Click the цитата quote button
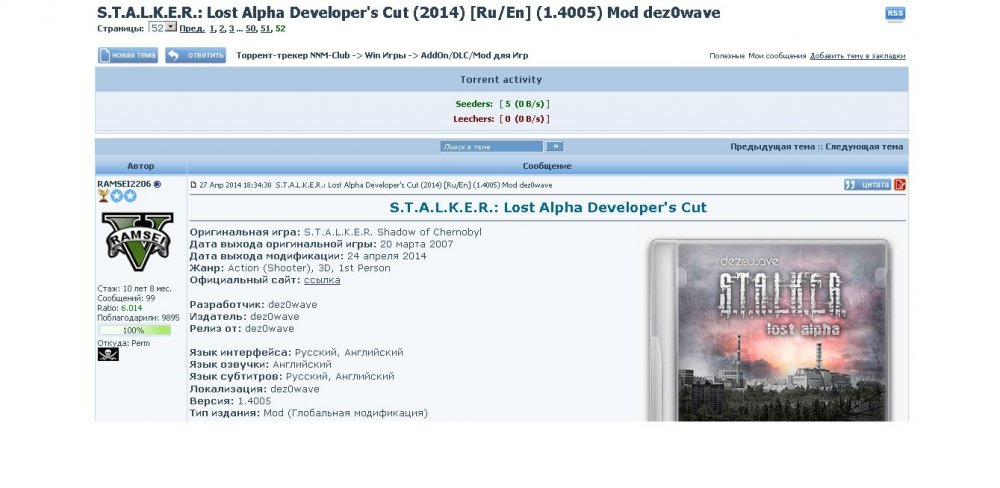The image size is (1000, 488). (x=867, y=184)
